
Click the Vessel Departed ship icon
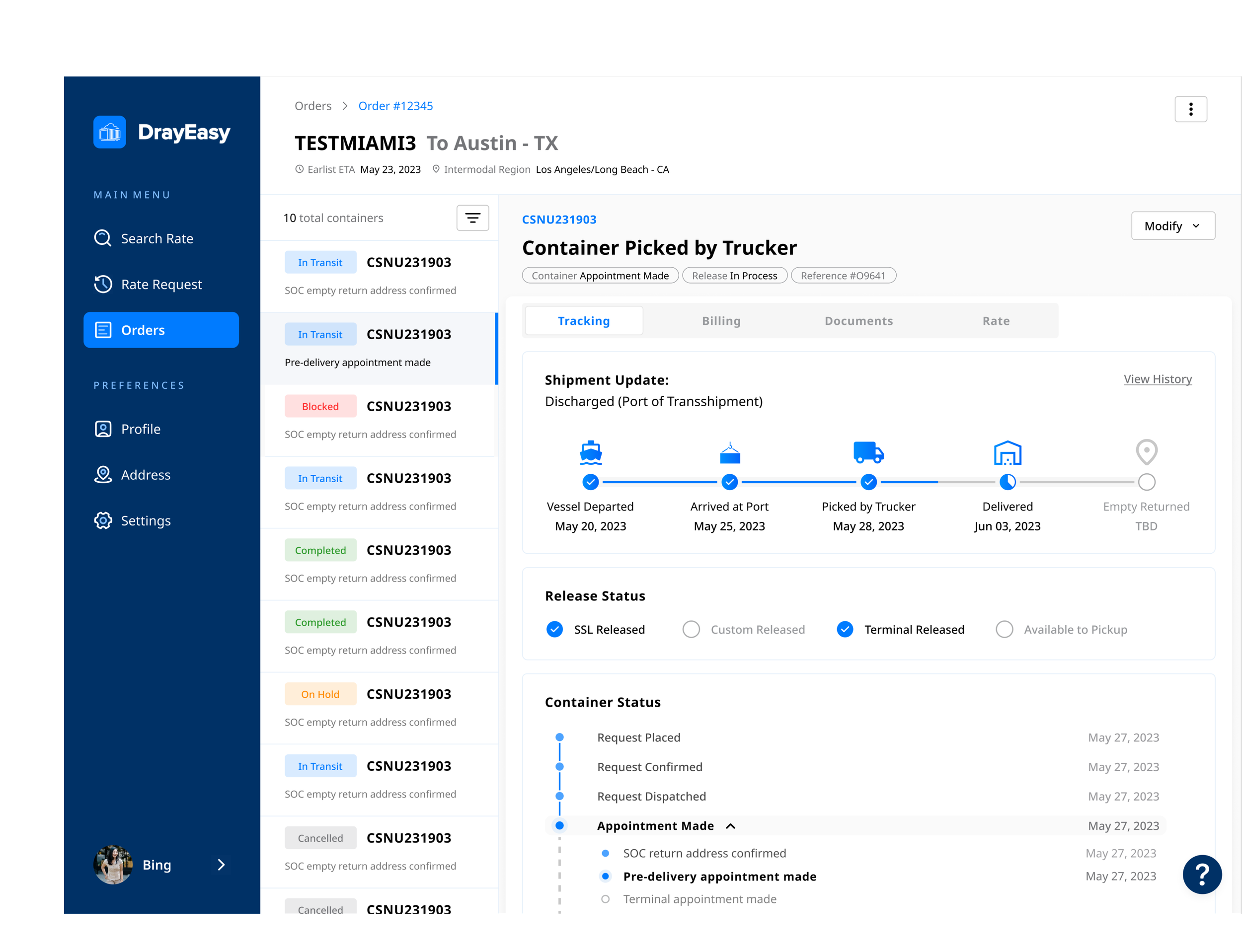point(590,452)
